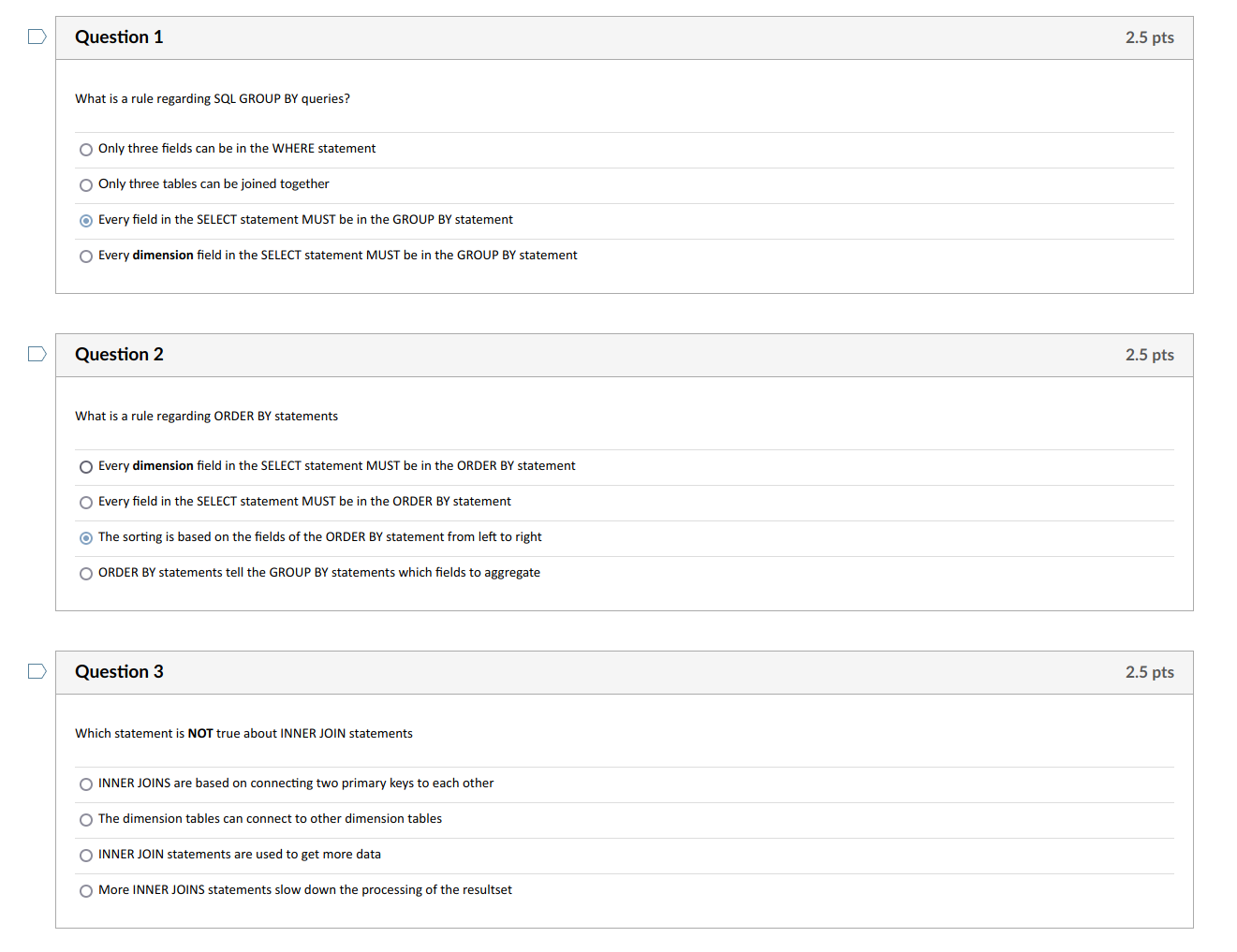Select 'Only three tables can be joined together'
Screen dimensions: 1237x952
pyautogui.click(x=85, y=184)
